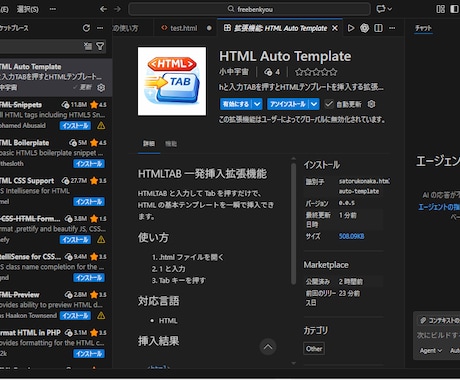Toggle the editor layout customize icon
The width and height of the screenshot is (460, 380).
tap(441, 9)
